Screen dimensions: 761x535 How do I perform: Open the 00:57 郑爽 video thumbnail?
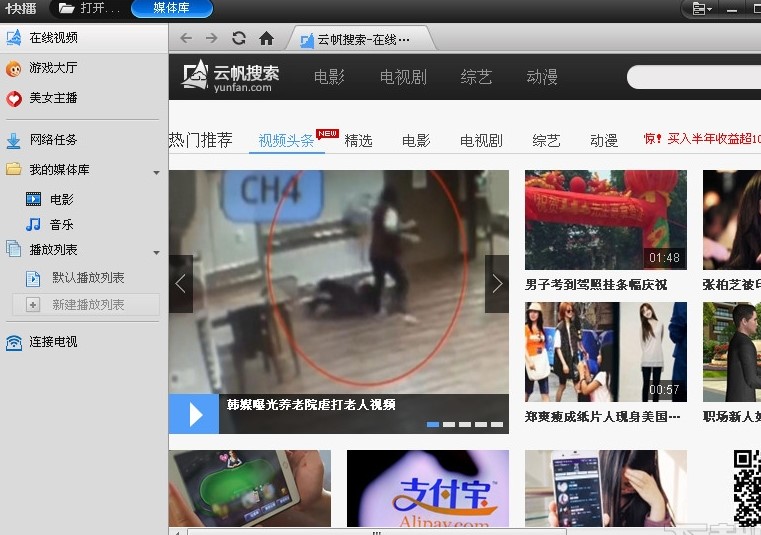pos(606,352)
